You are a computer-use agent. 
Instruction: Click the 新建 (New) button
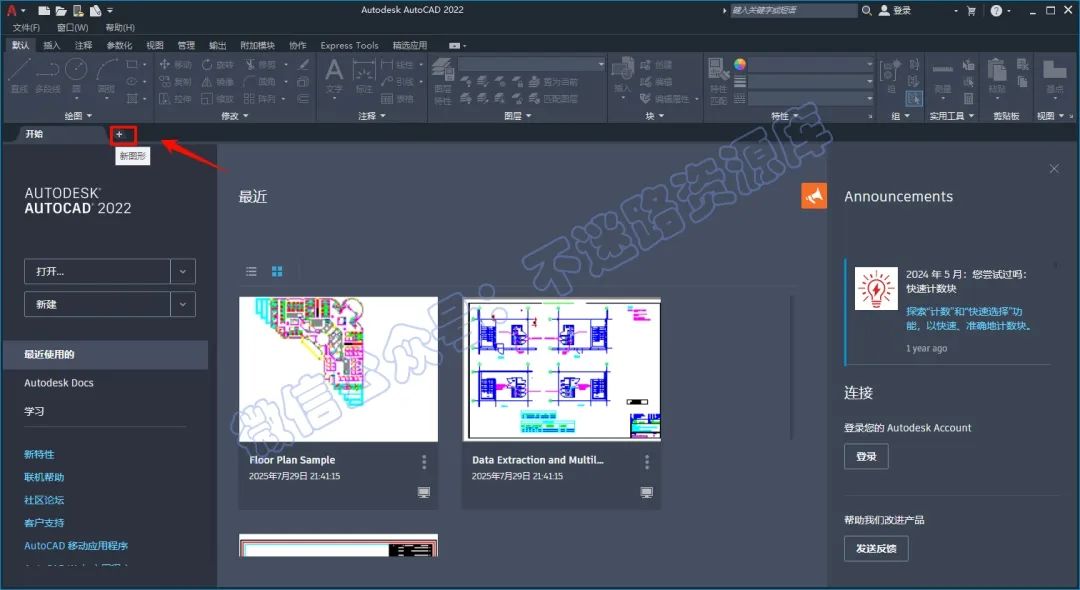tap(97, 304)
